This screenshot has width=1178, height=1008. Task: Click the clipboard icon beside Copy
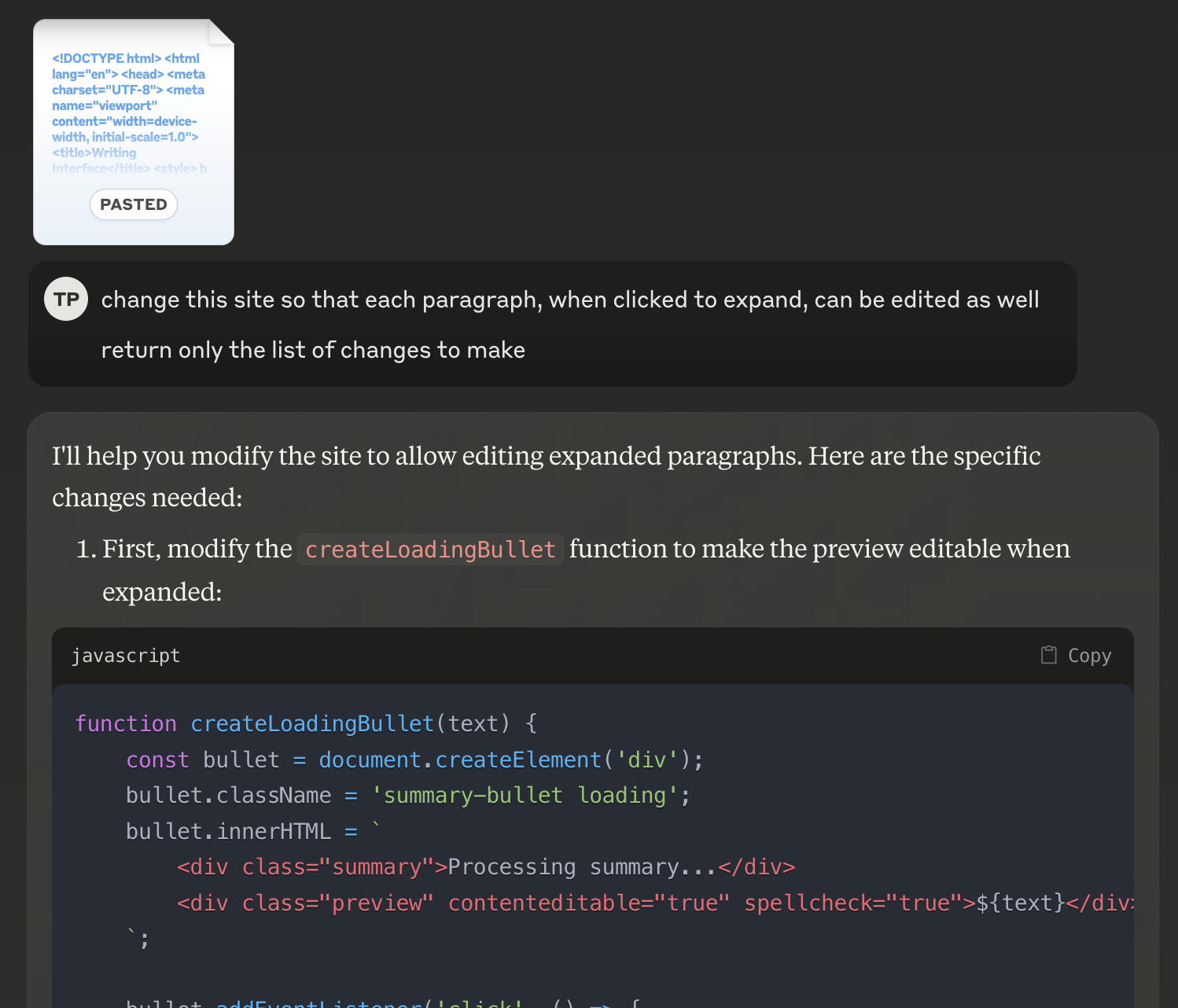1049,655
